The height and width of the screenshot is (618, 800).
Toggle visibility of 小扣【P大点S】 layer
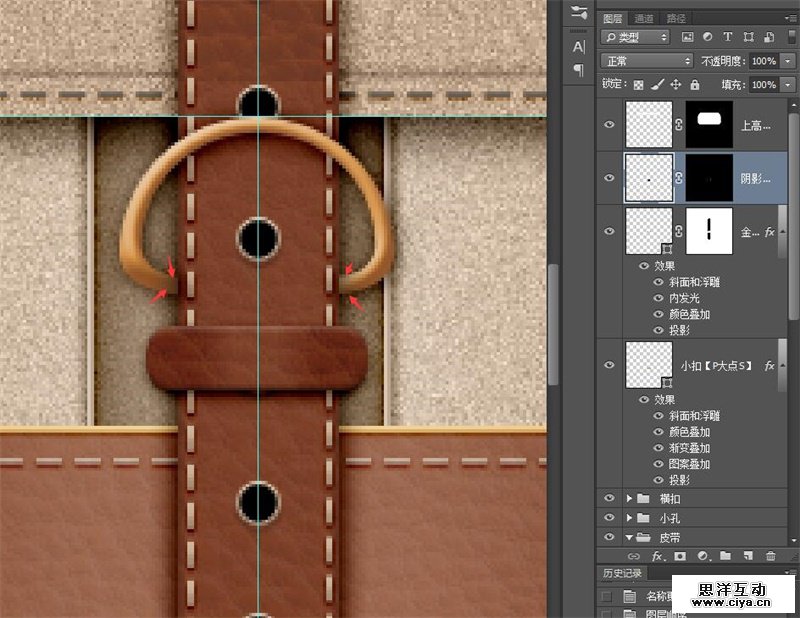(x=609, y=366)
